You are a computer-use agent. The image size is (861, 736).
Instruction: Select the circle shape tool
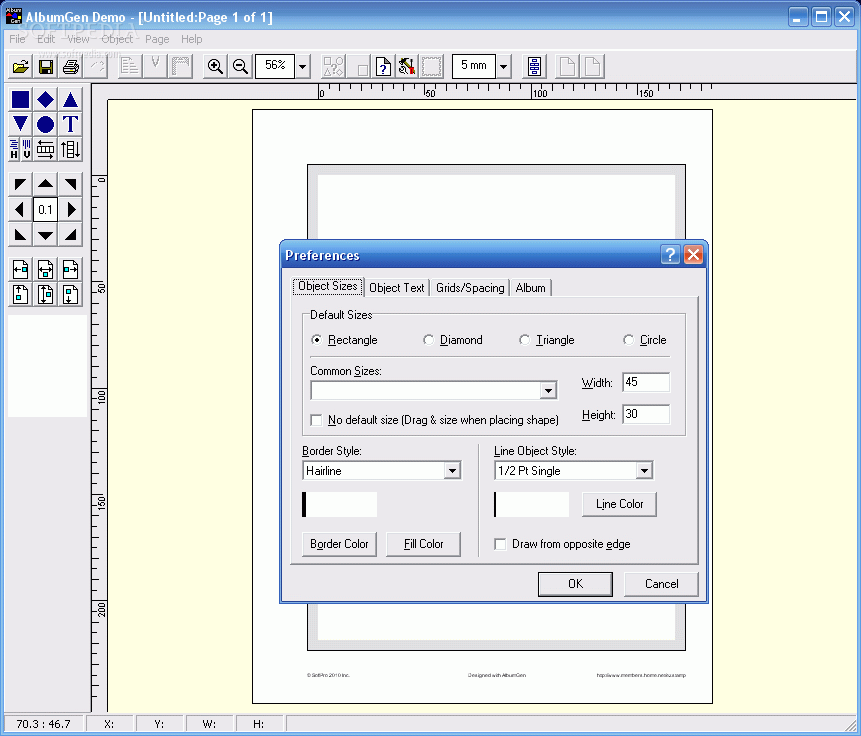click(46, 125)
